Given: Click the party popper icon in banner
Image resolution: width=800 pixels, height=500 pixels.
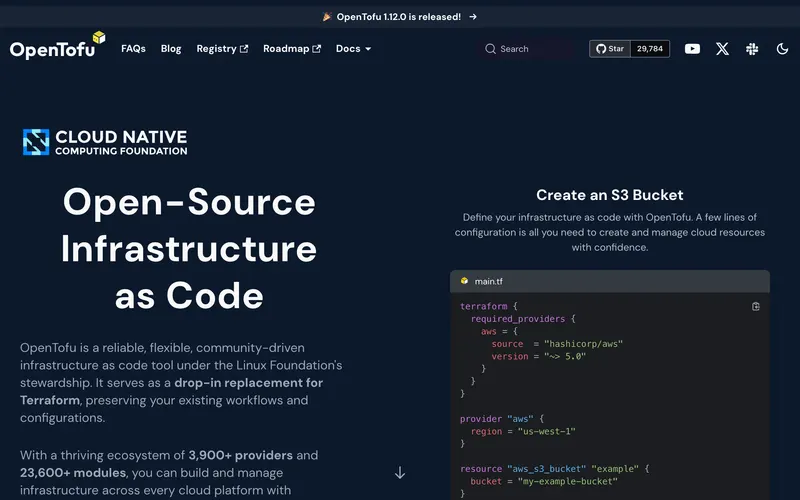Looking at the screenshot, I should 327,17.
